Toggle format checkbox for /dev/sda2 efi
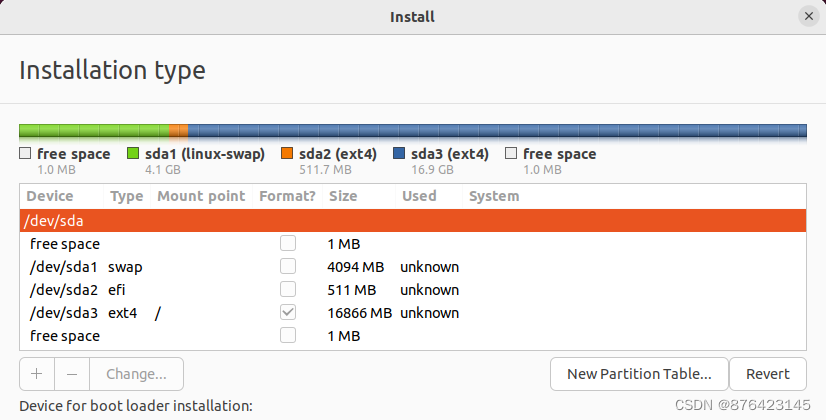 [x=288, y=289]
